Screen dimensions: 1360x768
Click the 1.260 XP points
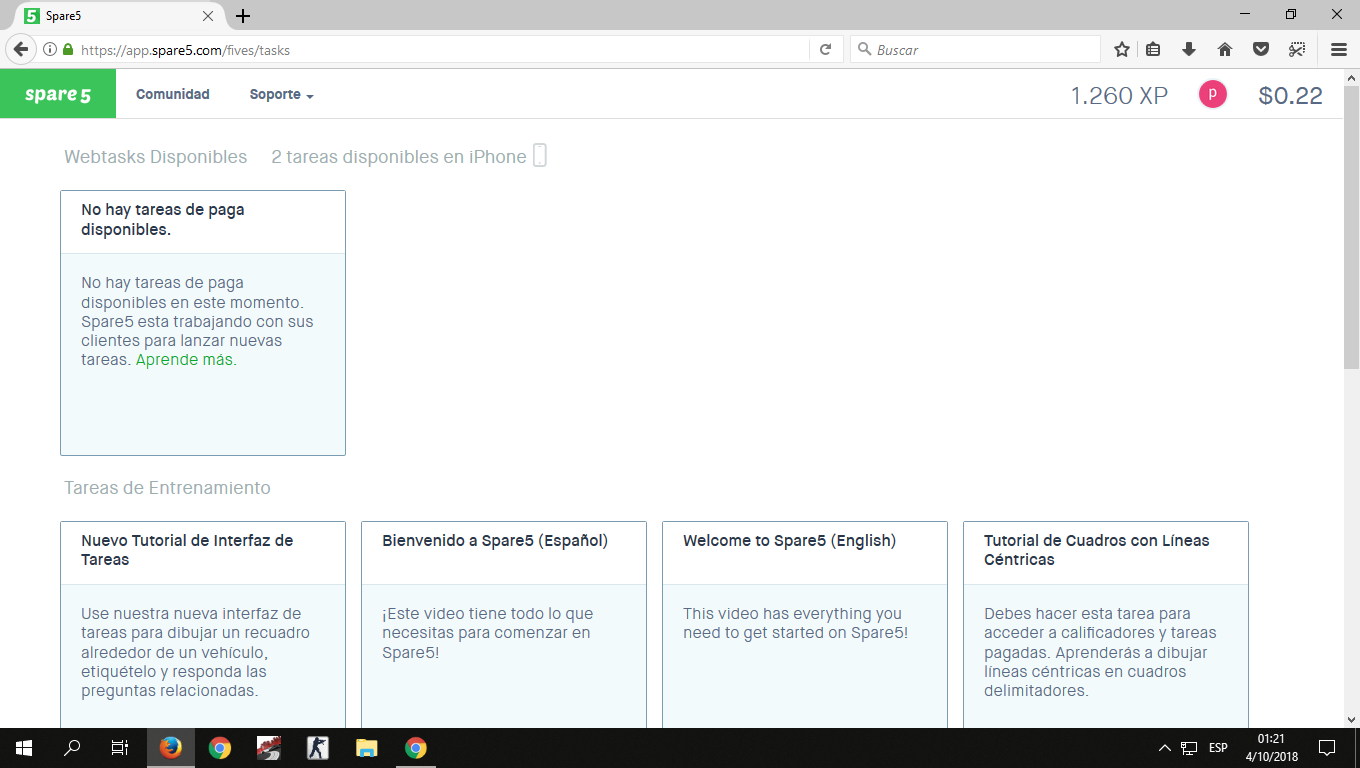1119,95
